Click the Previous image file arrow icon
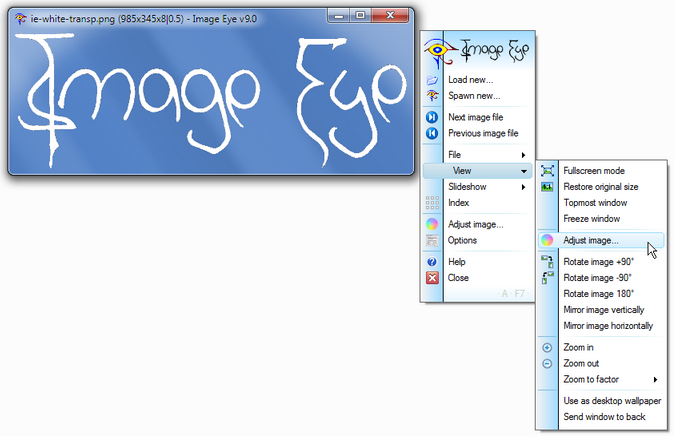Image resolution: width=675 pixels, height=438 pixels. point(432,133)
